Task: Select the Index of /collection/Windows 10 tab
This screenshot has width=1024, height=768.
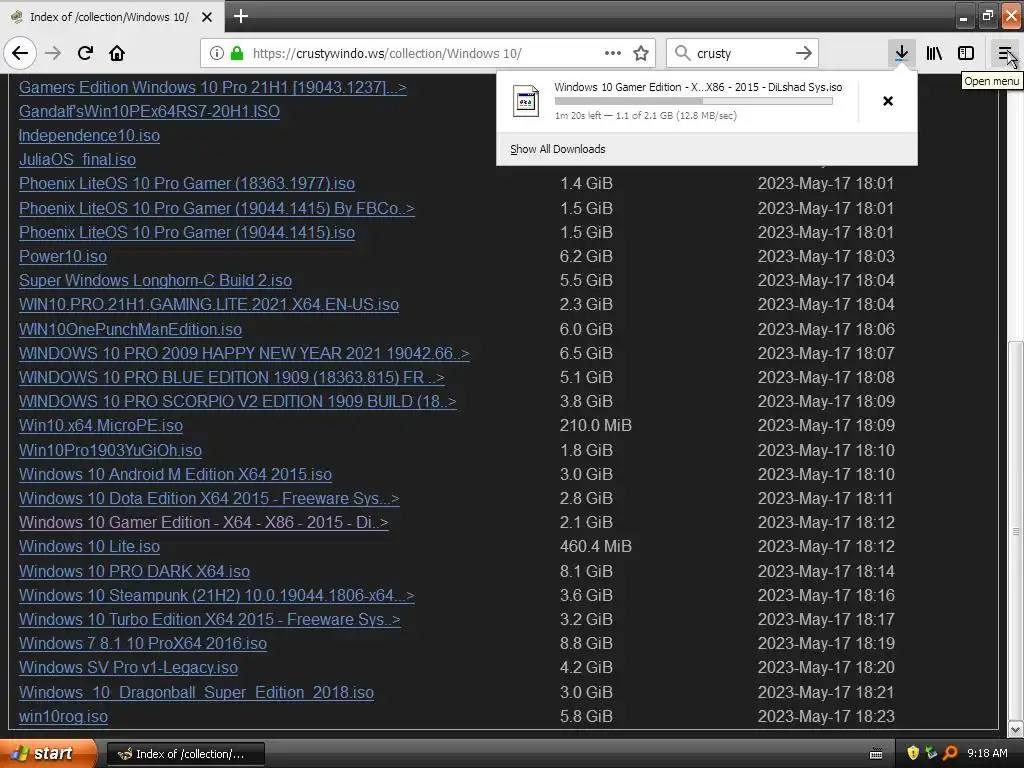Action: (111, 17)
